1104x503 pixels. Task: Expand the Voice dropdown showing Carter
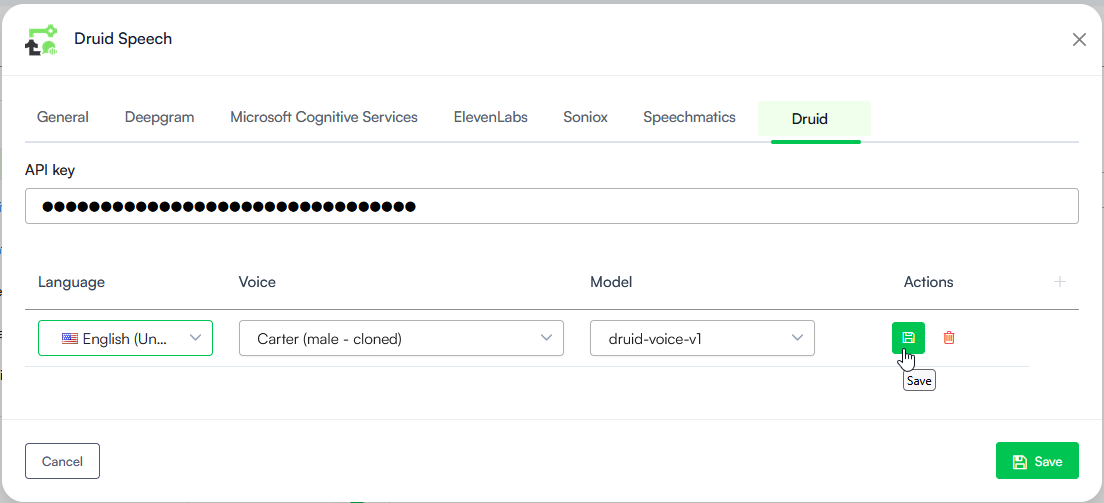pyautogui.click(x=401, y=338)
